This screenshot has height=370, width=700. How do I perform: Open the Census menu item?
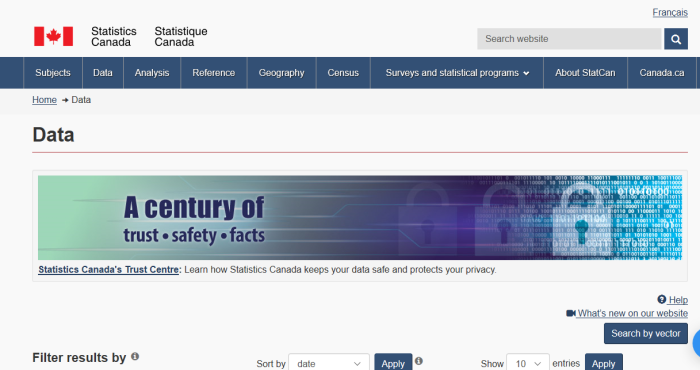[343, 73]
